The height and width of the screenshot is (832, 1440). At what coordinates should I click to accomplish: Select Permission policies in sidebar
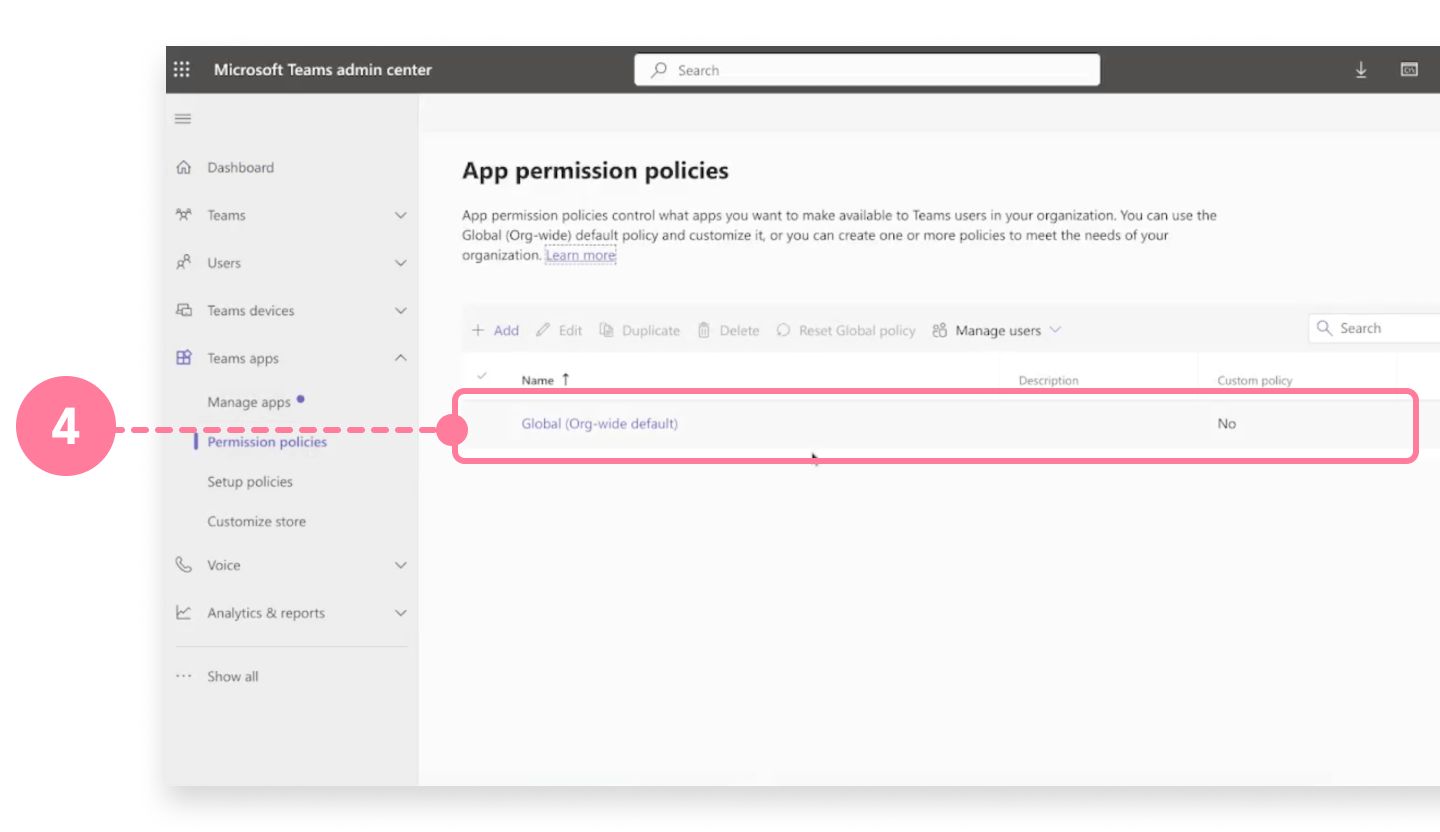pos(267,442)
